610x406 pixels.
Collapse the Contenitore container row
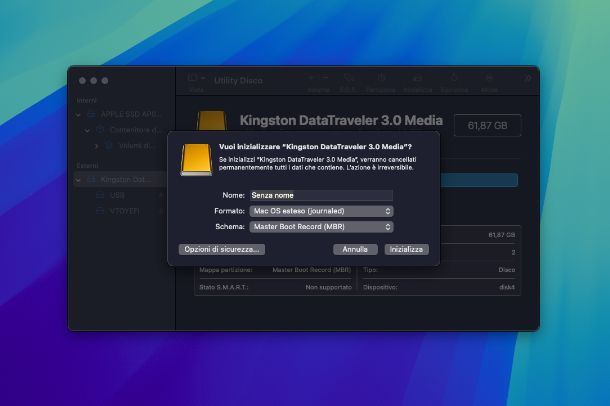tap(88, 130)
